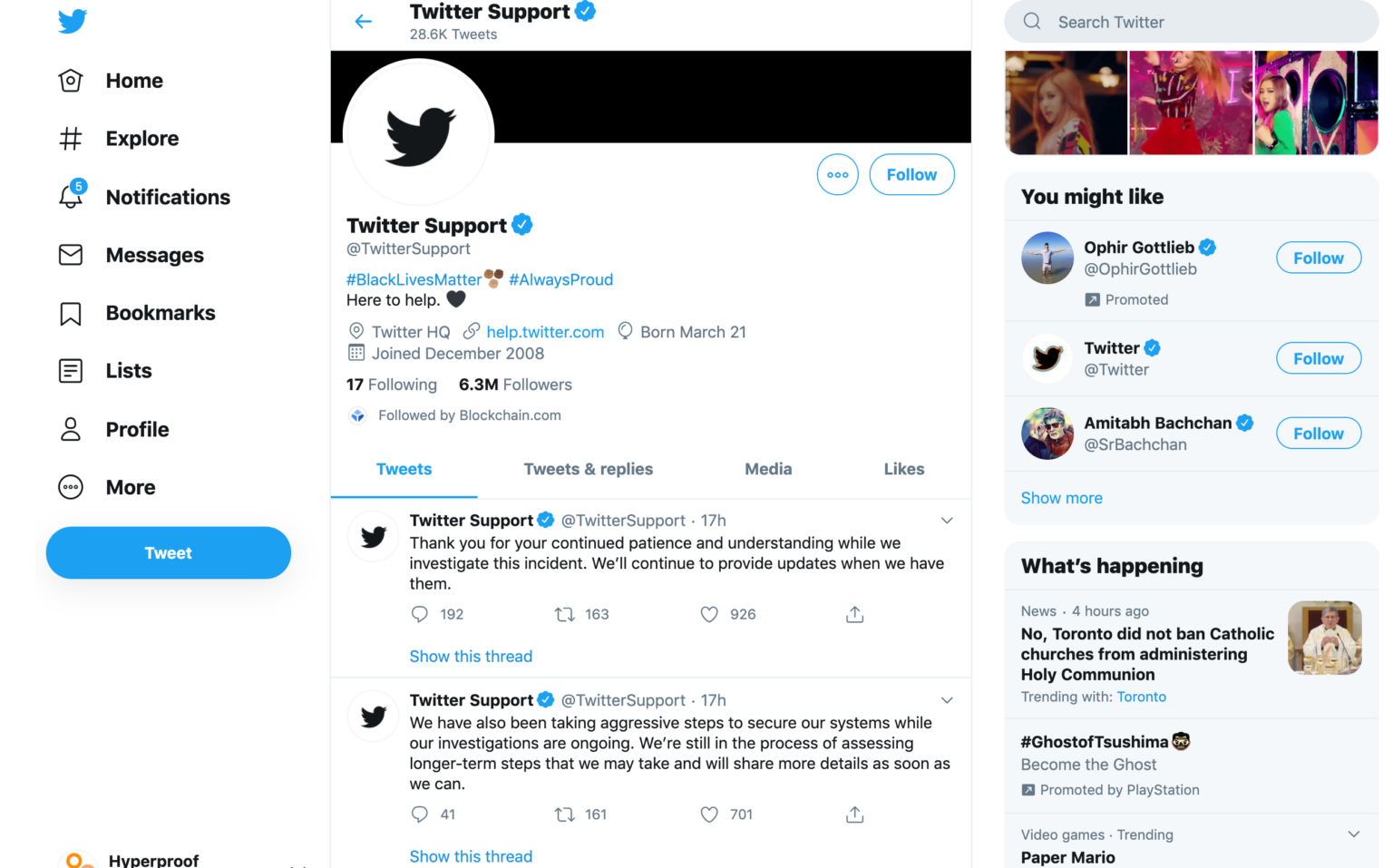Collapse the Video games trending section

1354,834
